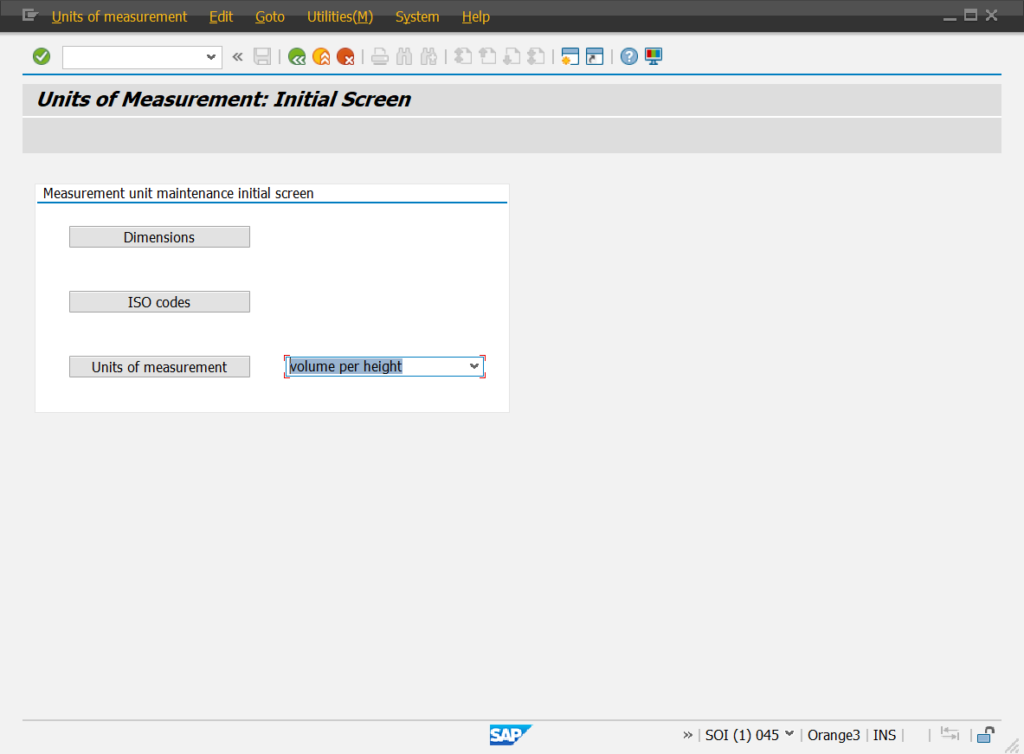Image resolution: width=1024 pixels, height=754 pixels.
Task: Create a new session via toolbar icon
Action: coord(570,57)
